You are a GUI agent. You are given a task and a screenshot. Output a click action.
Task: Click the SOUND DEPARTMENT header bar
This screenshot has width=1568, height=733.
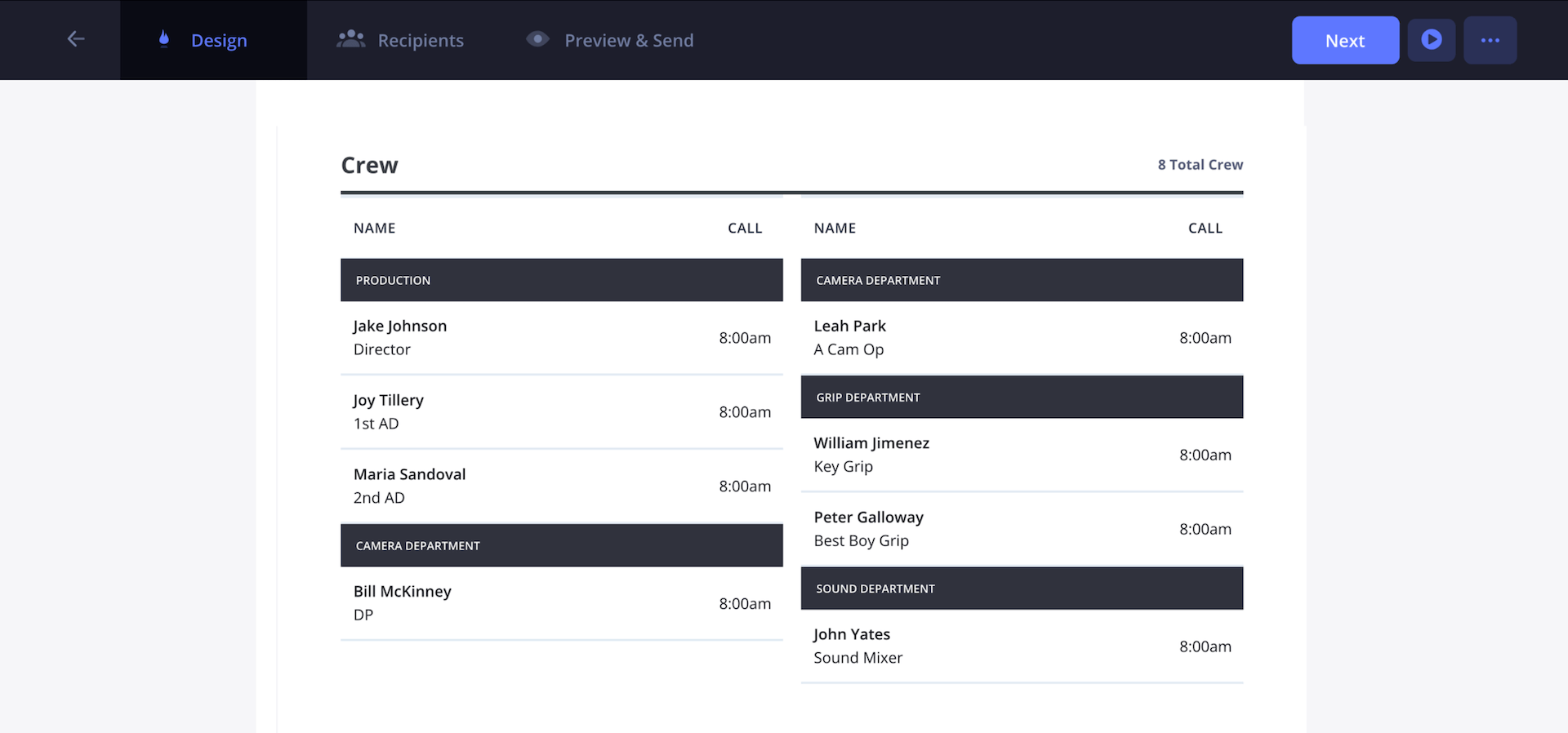pyautogui.click(x=1021, y=589)
